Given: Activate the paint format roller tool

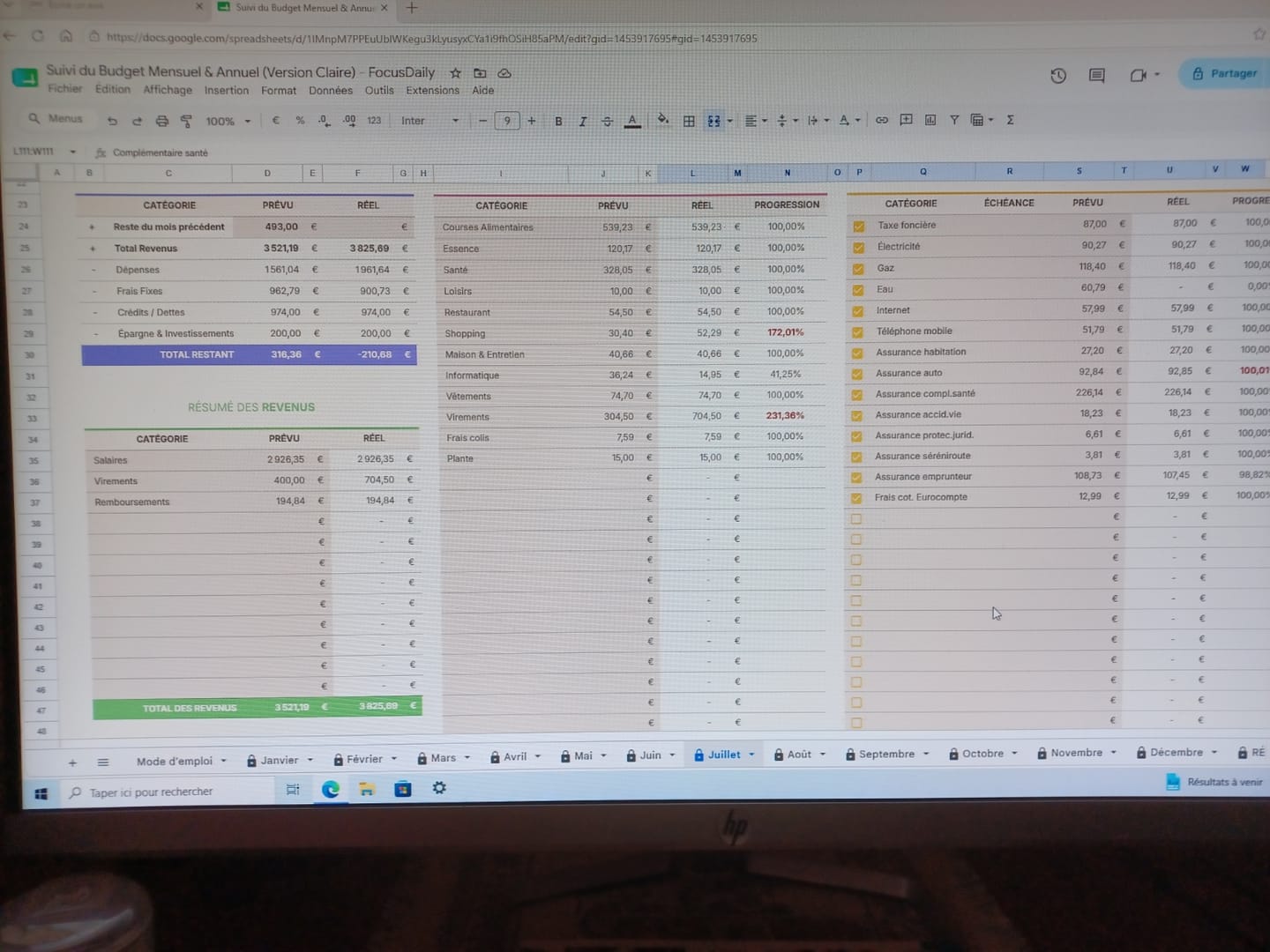Looking at the screenshot, I should tap(186, 121).
